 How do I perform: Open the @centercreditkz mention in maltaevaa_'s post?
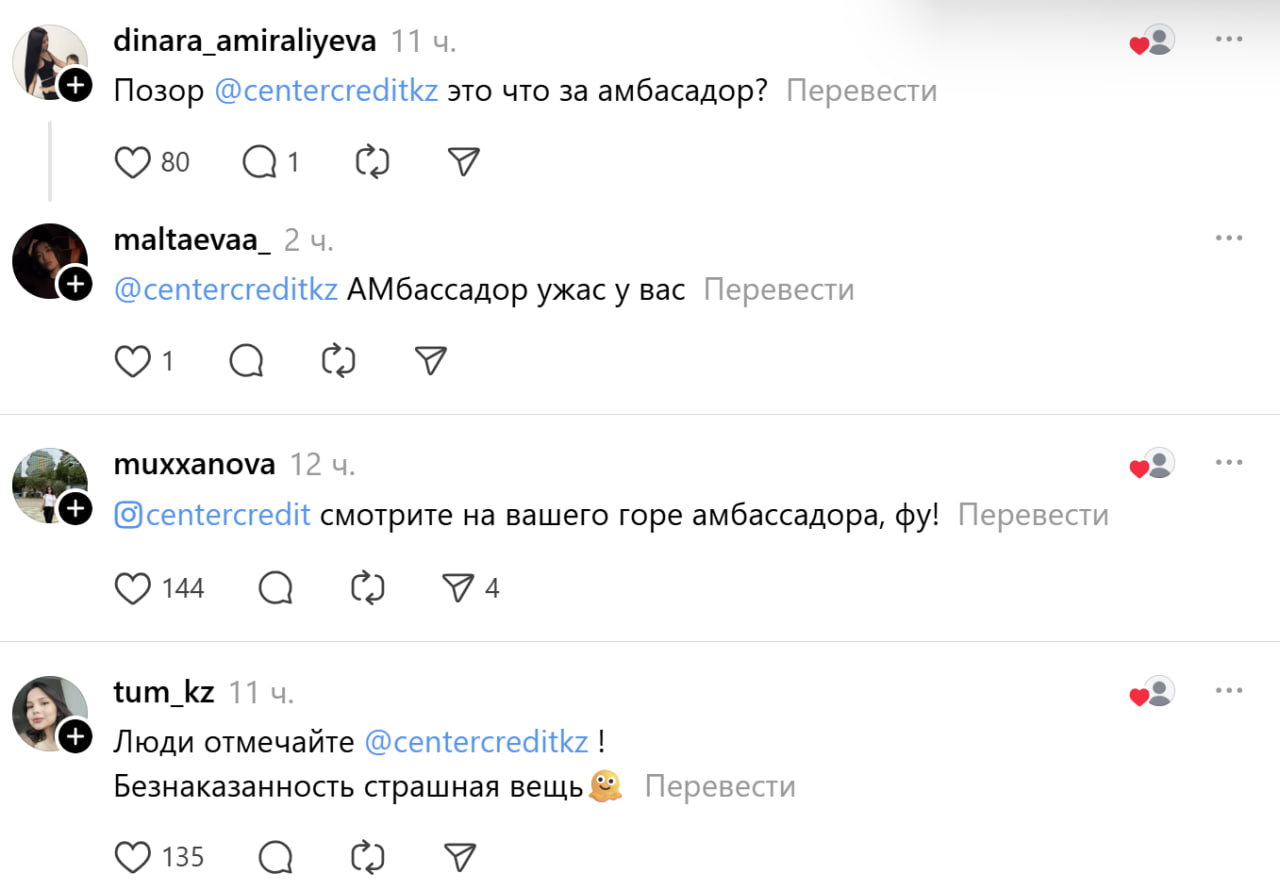tap(226, 290)
